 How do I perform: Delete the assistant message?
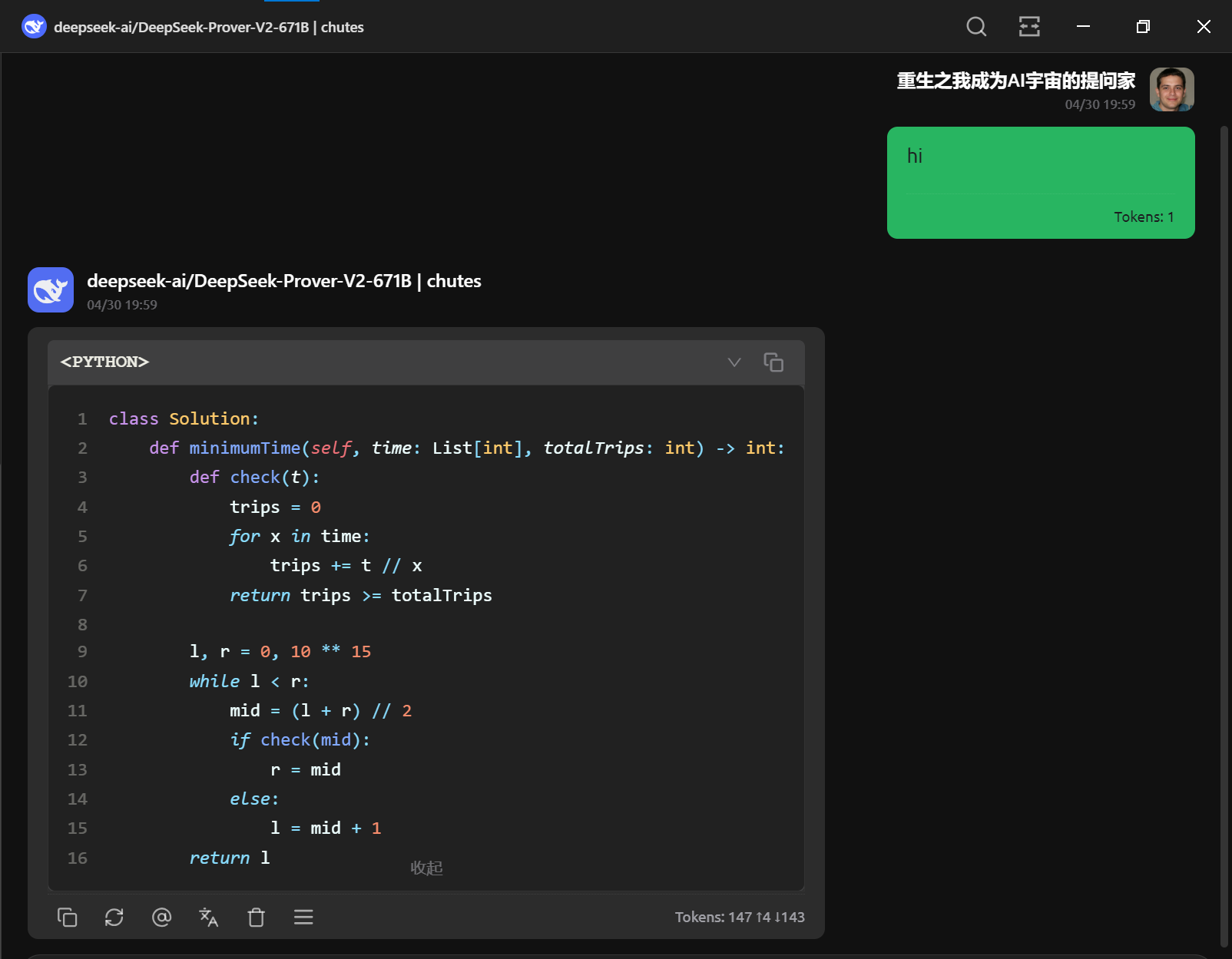pyautogui.click(x=257, y=917)
